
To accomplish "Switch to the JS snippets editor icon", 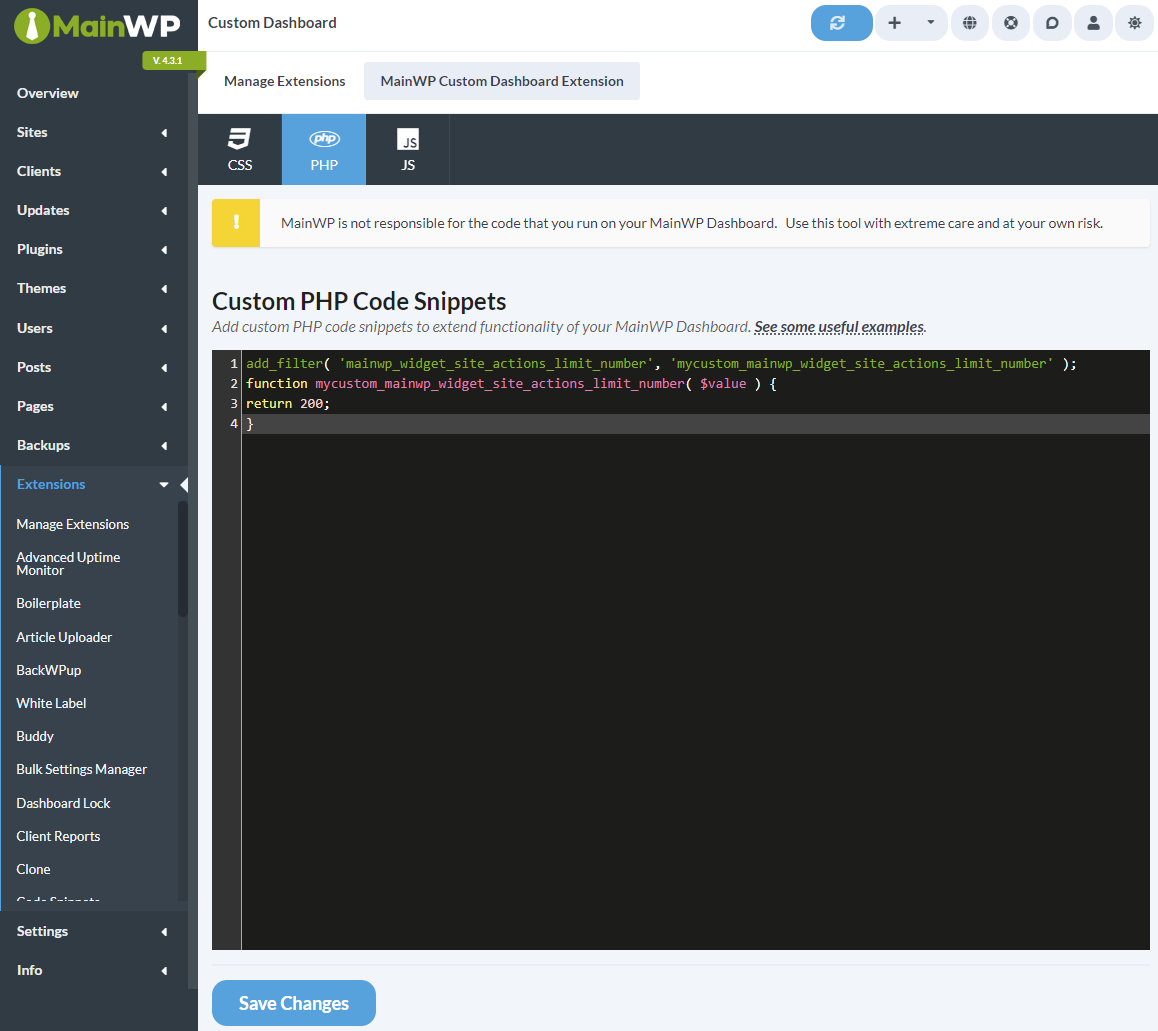I will click(x=407, y=148).
